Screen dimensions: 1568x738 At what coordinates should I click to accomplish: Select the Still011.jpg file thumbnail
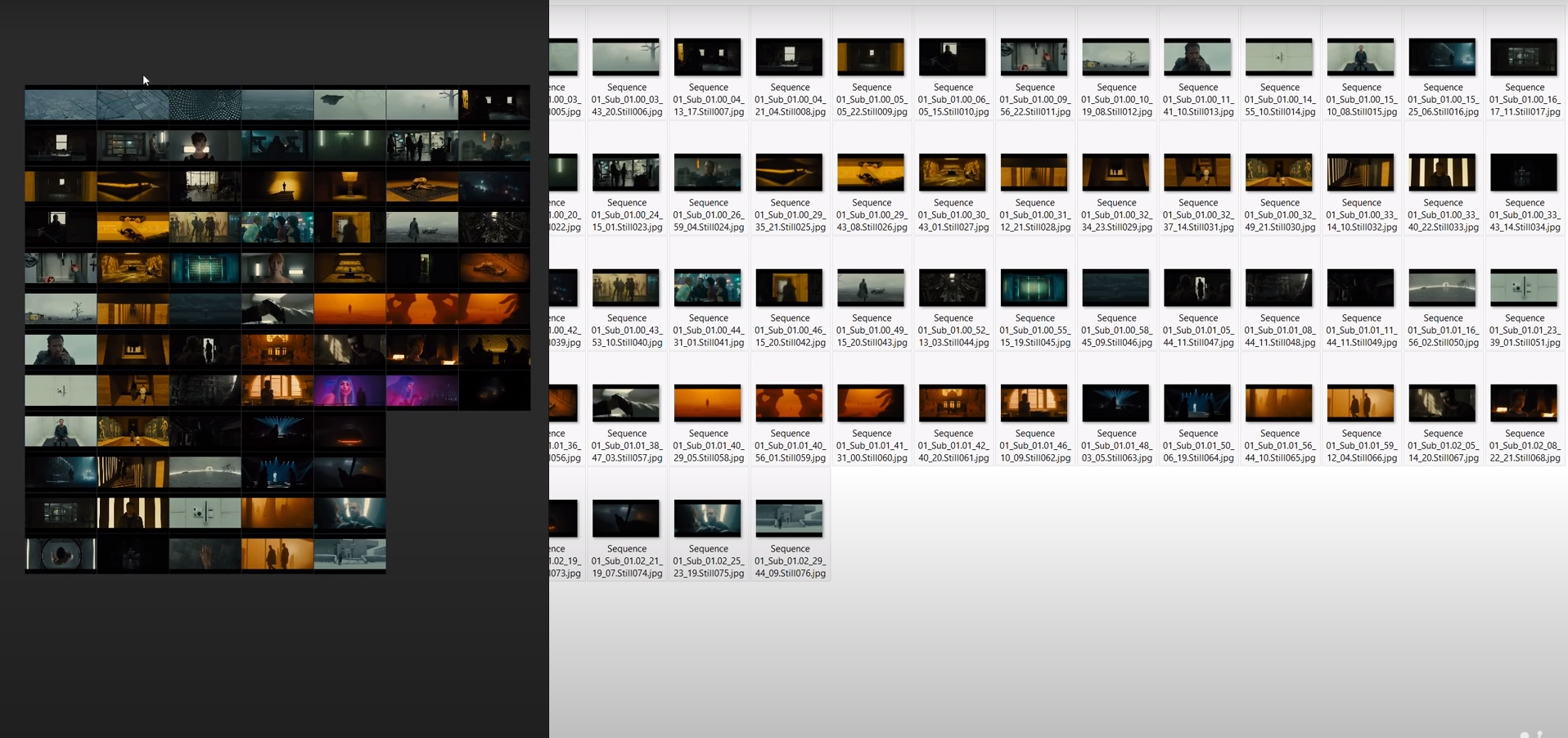click(x=1034, y=57)
